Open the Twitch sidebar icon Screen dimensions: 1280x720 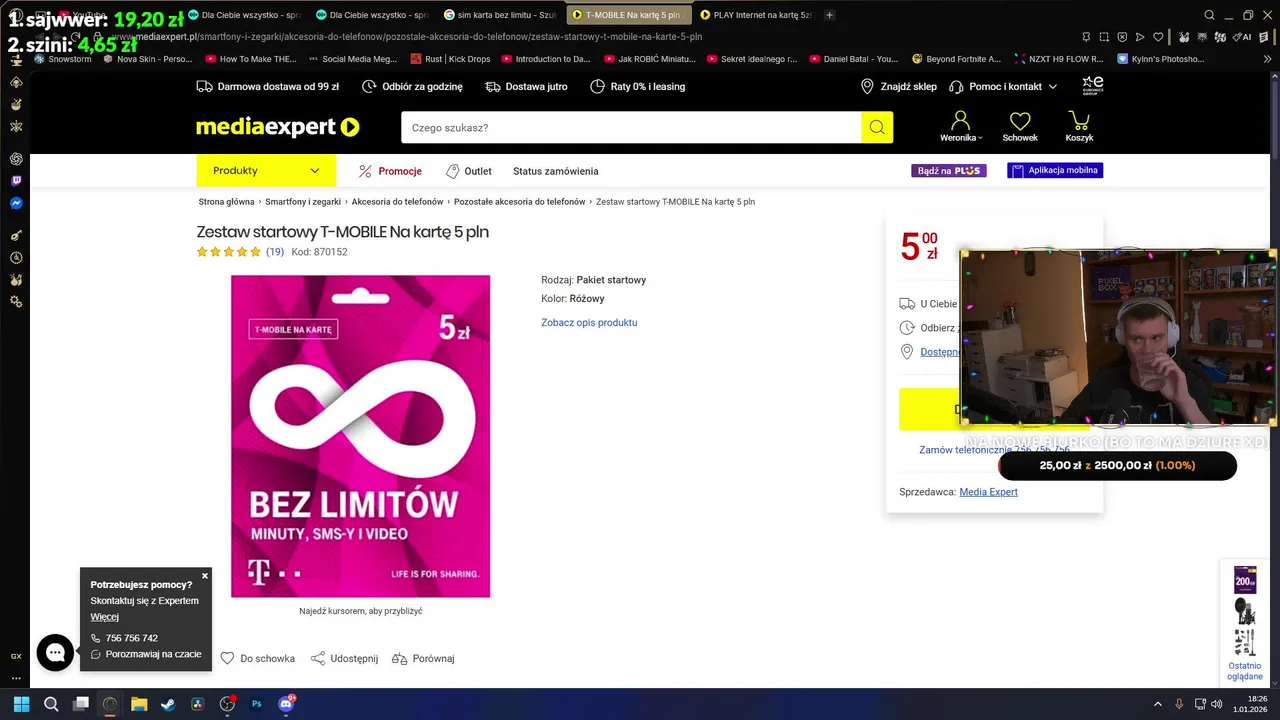pyautogui.click(x=16, y=181)
